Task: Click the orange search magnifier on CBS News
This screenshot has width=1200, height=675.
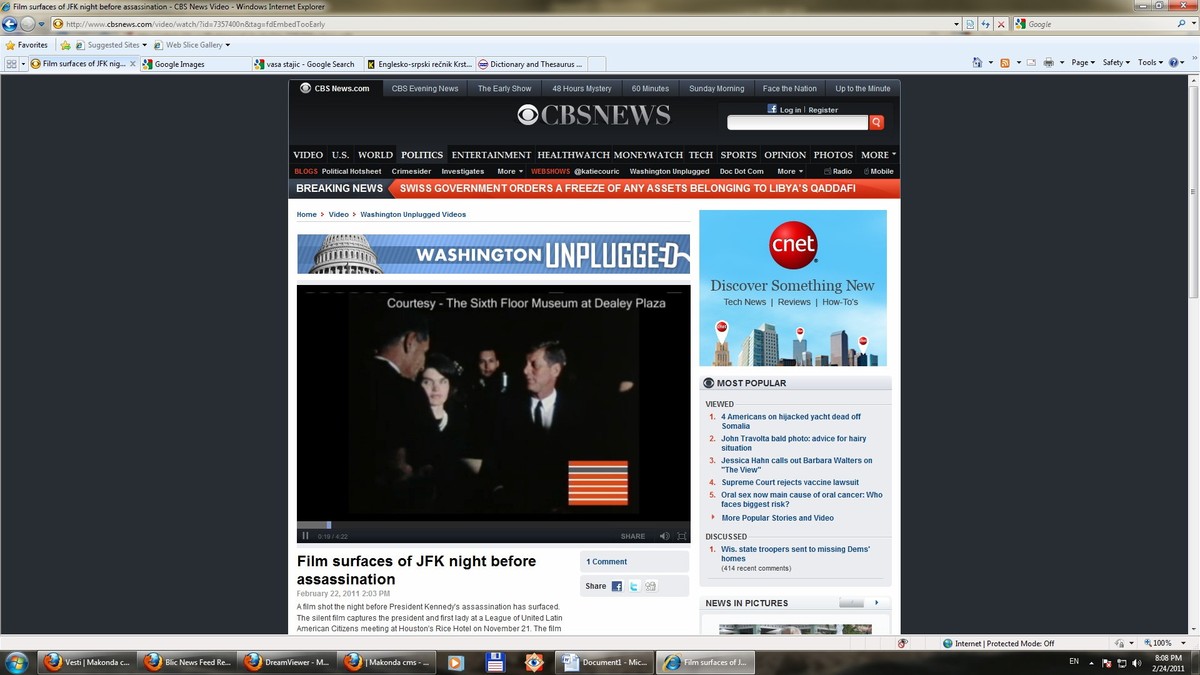Action: pyautogui.click(x=876, y=122)
